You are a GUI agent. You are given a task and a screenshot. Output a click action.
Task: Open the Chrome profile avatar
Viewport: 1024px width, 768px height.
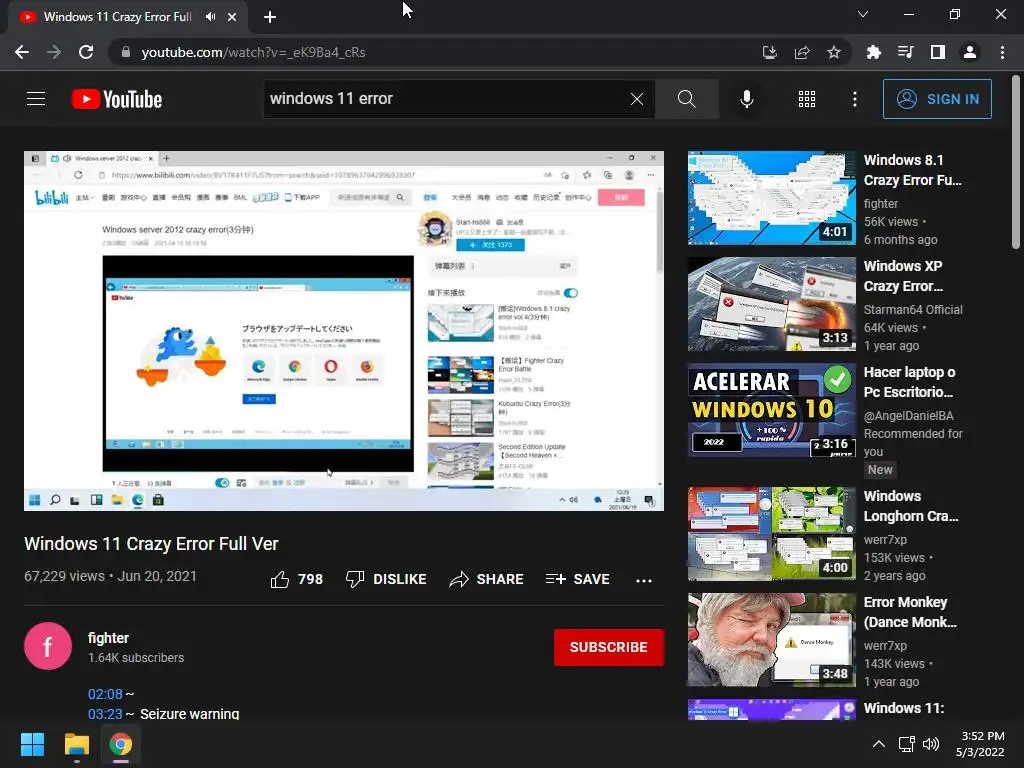(x=970, y=52)
